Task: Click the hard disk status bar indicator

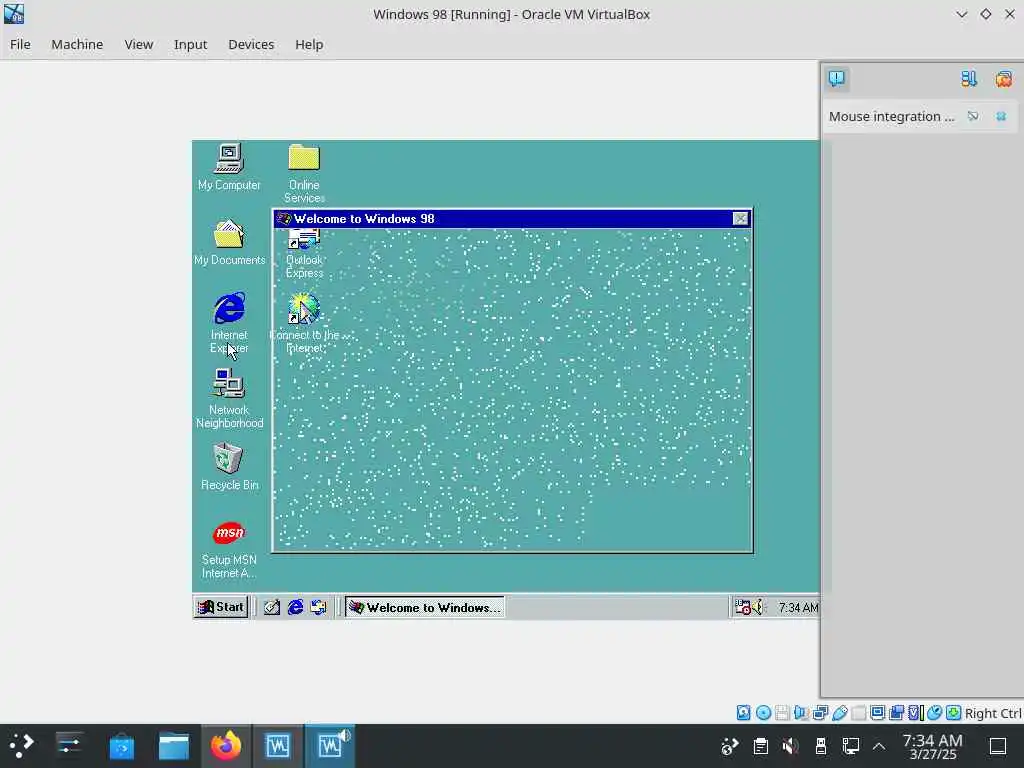Action: point(743,712)
